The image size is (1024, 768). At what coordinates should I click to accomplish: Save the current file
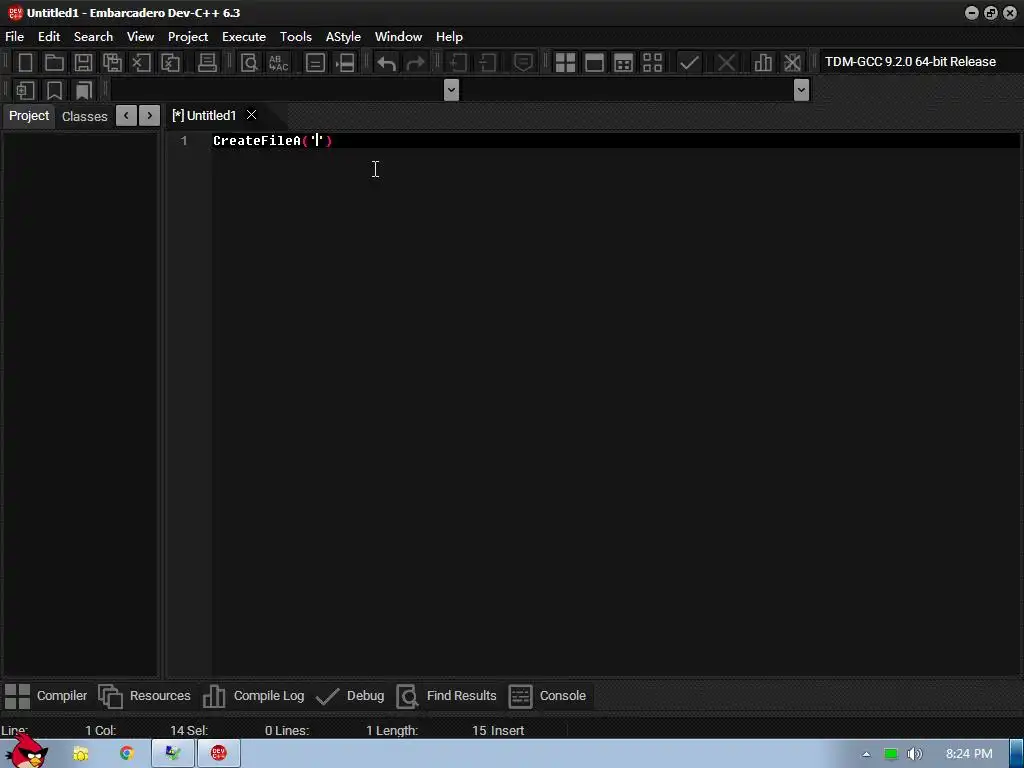(x=83, y=63)
